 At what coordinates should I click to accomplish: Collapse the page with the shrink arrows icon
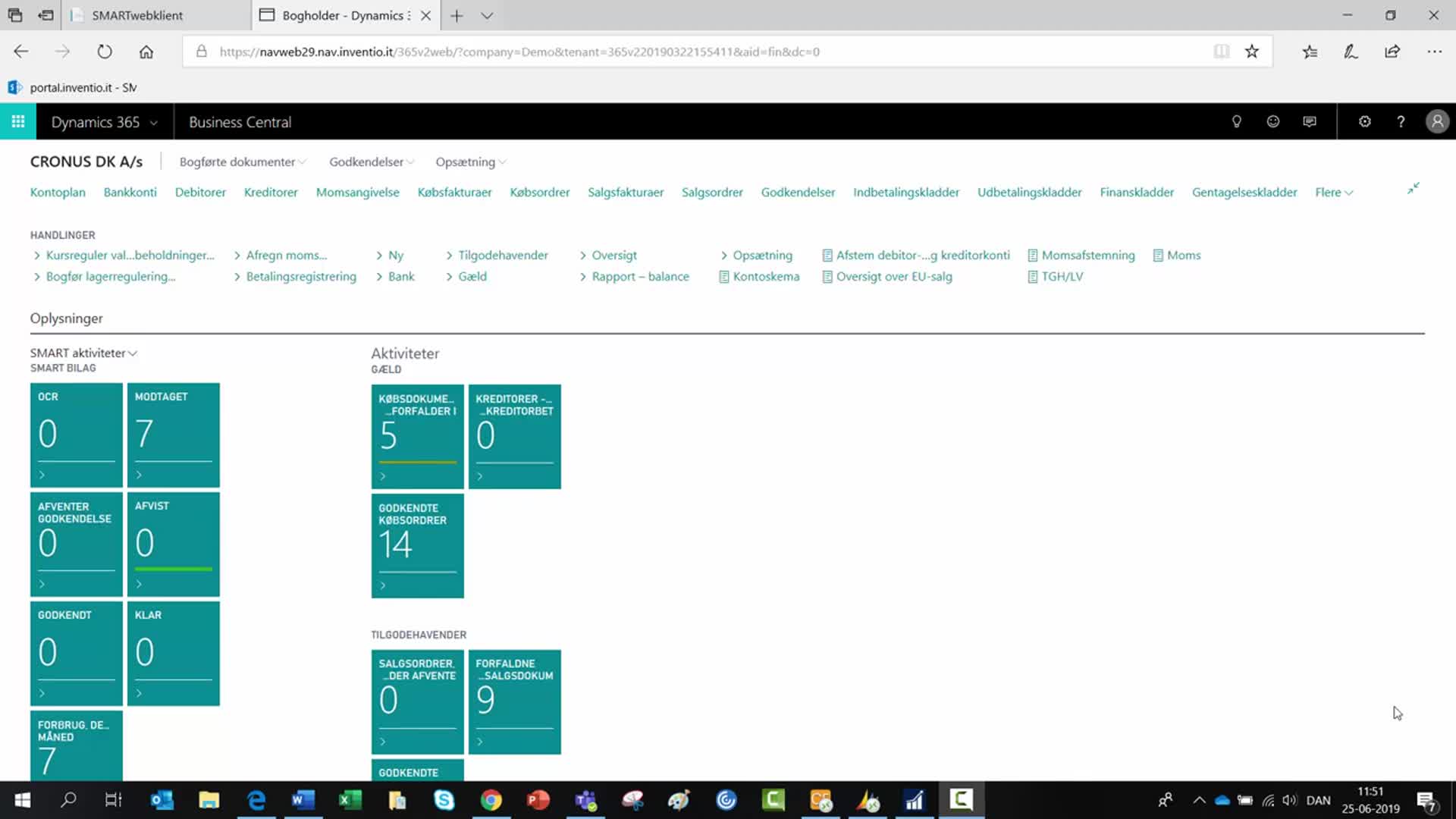tap(1413, 188)
